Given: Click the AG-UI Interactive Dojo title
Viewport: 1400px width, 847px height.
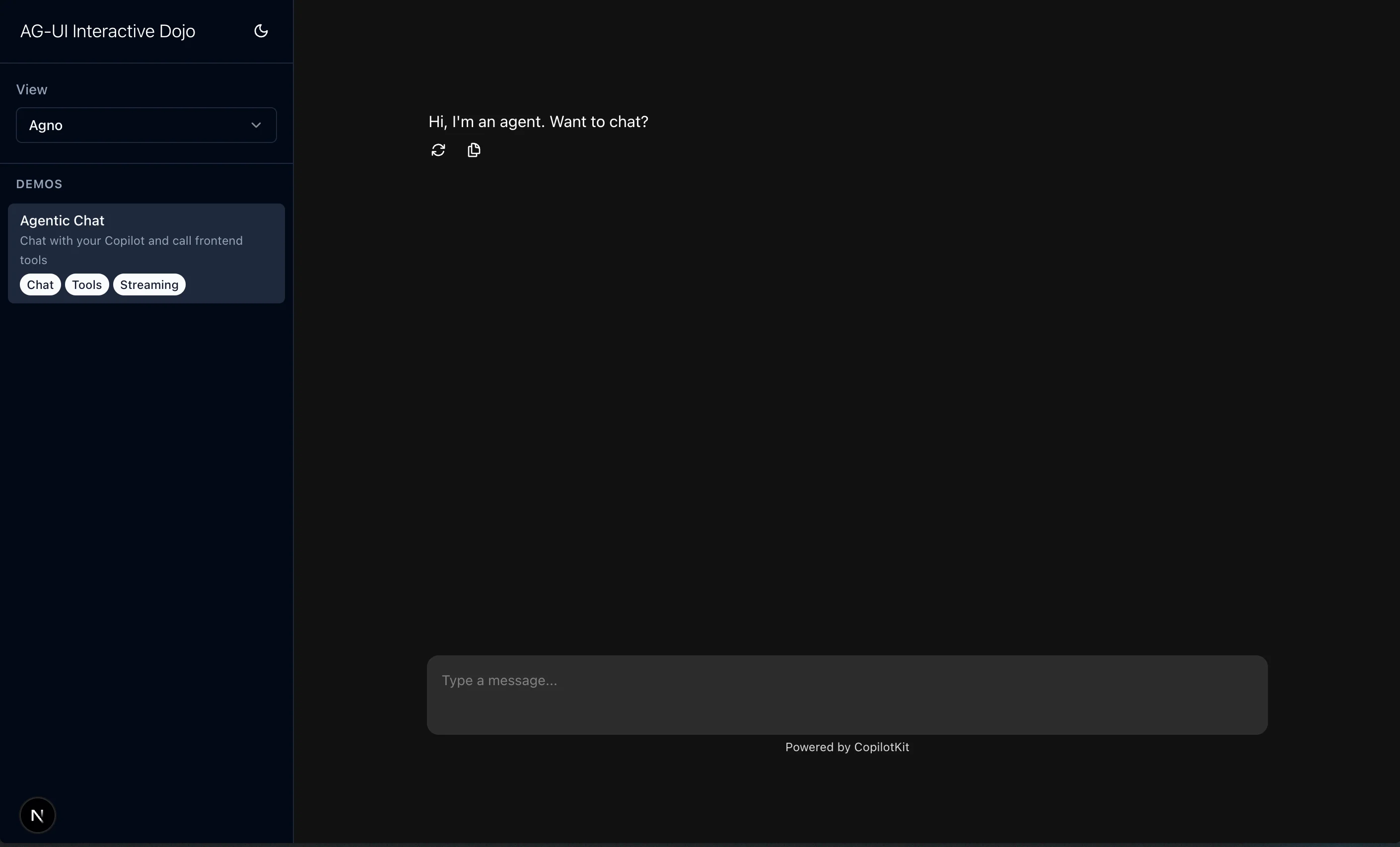Looking at the screenshot, I should (x=108, y=31).
